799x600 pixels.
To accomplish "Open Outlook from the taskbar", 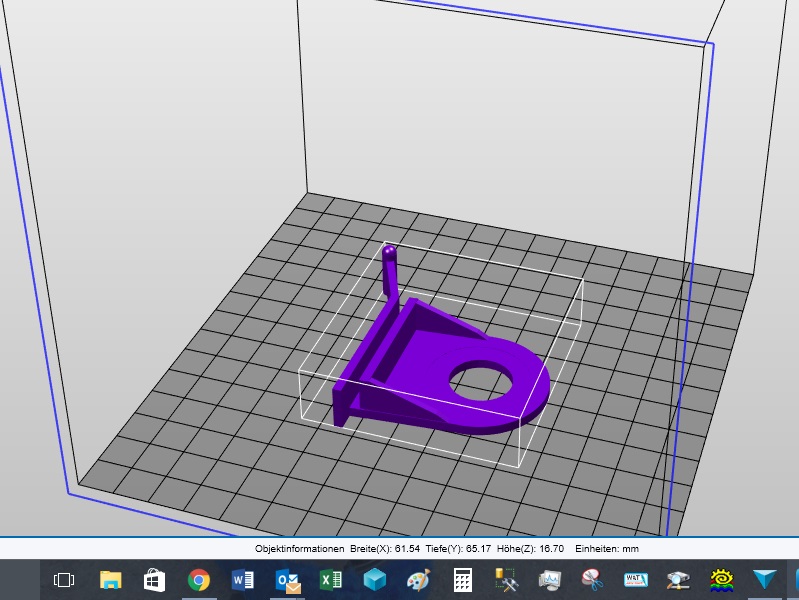I will [288, 580].
